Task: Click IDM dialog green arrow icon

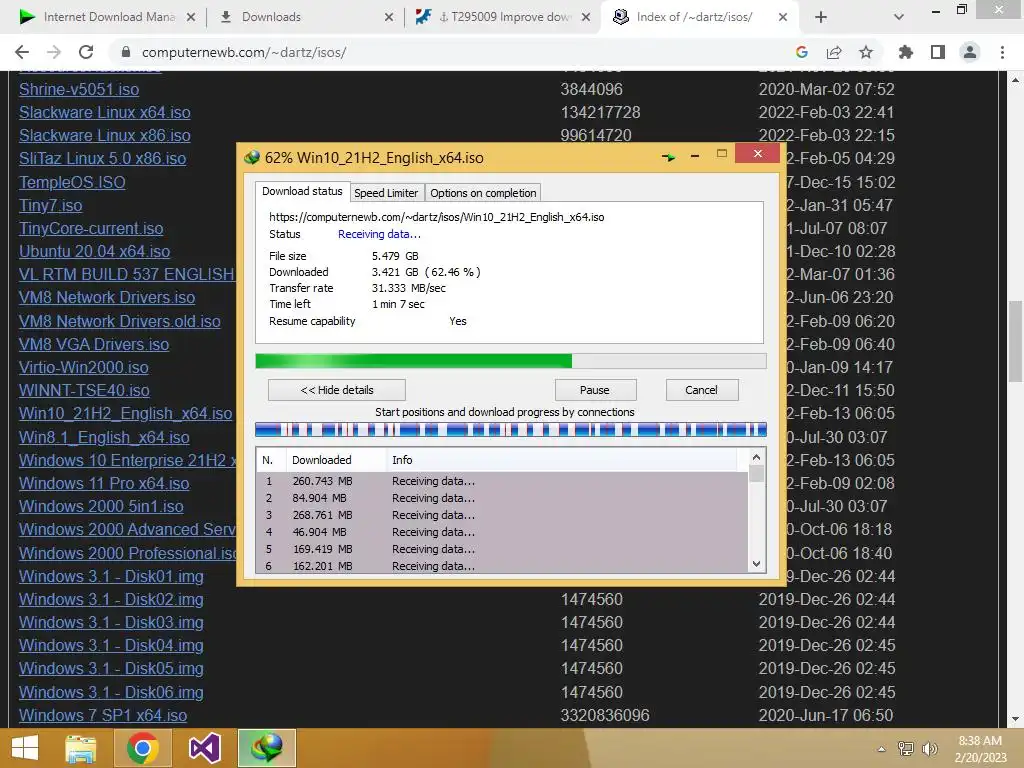Action: pyautogui.click(x=668, y=157)
